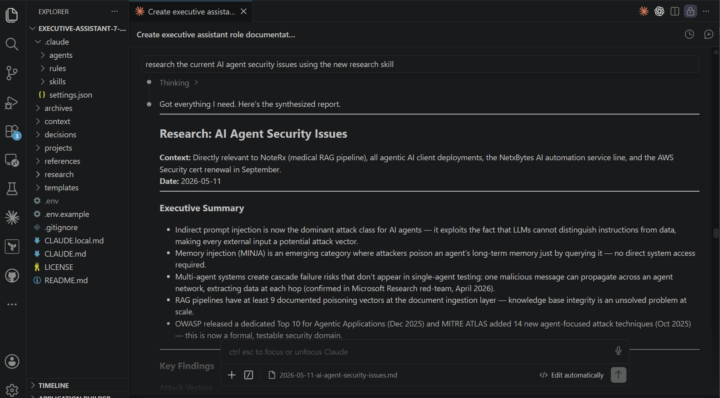720x398 pixels.
Task: Click the Executive Summary heading
Action: 202,208
